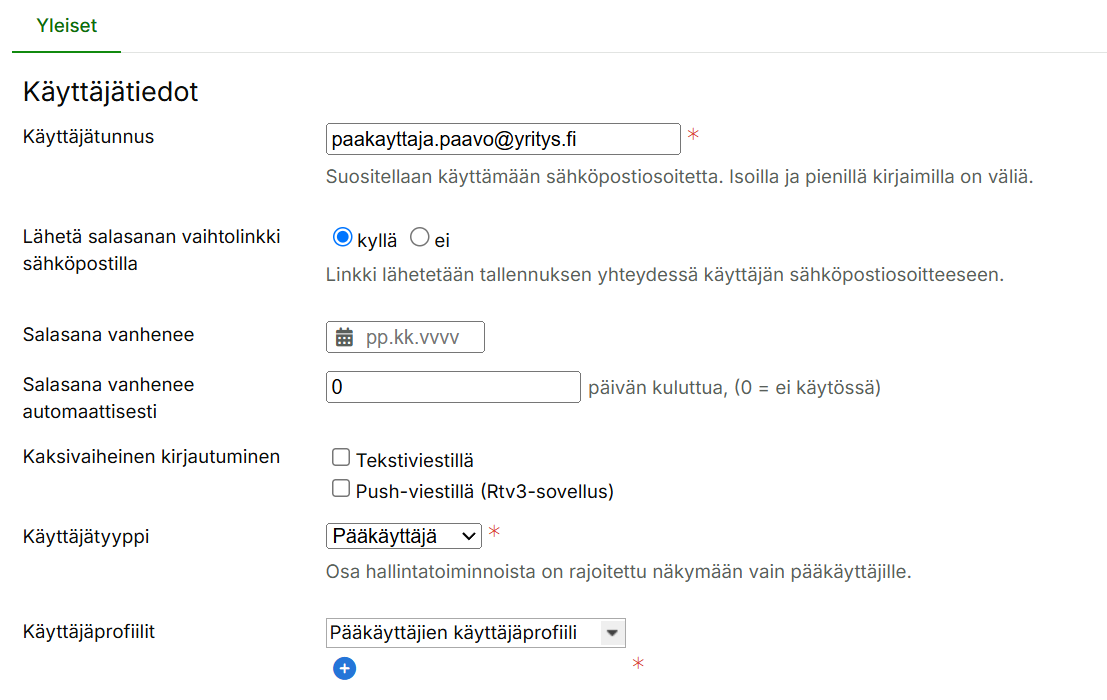
Task: Click the automatic password expiry days field
Action: pos(453,387)
